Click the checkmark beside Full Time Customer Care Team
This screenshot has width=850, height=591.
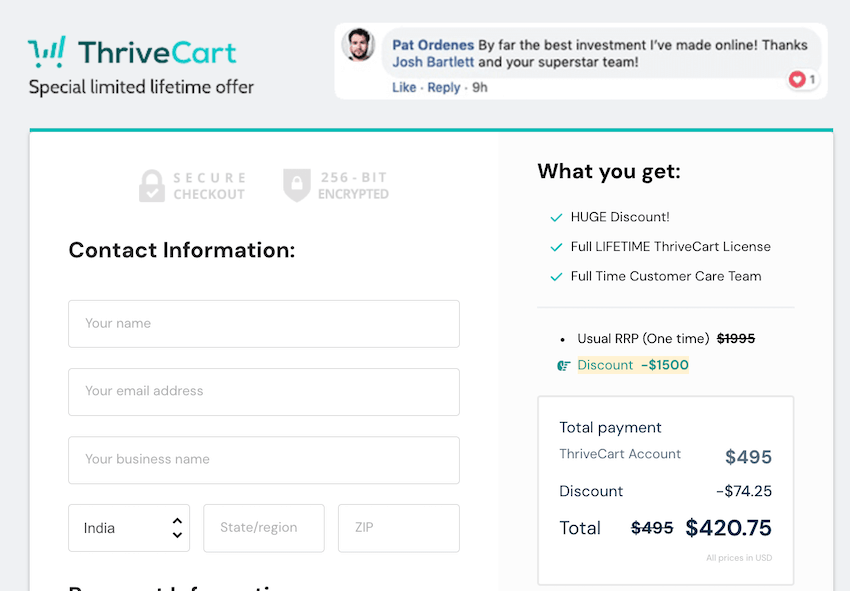click(557, 276)
